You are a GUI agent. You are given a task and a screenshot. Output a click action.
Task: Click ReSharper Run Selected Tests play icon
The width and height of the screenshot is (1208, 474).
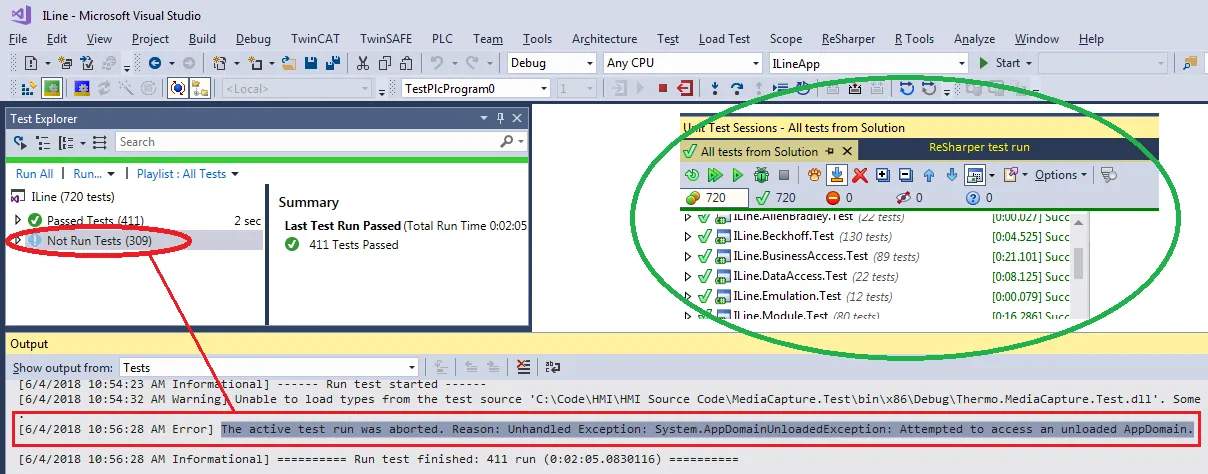point(737,175)
